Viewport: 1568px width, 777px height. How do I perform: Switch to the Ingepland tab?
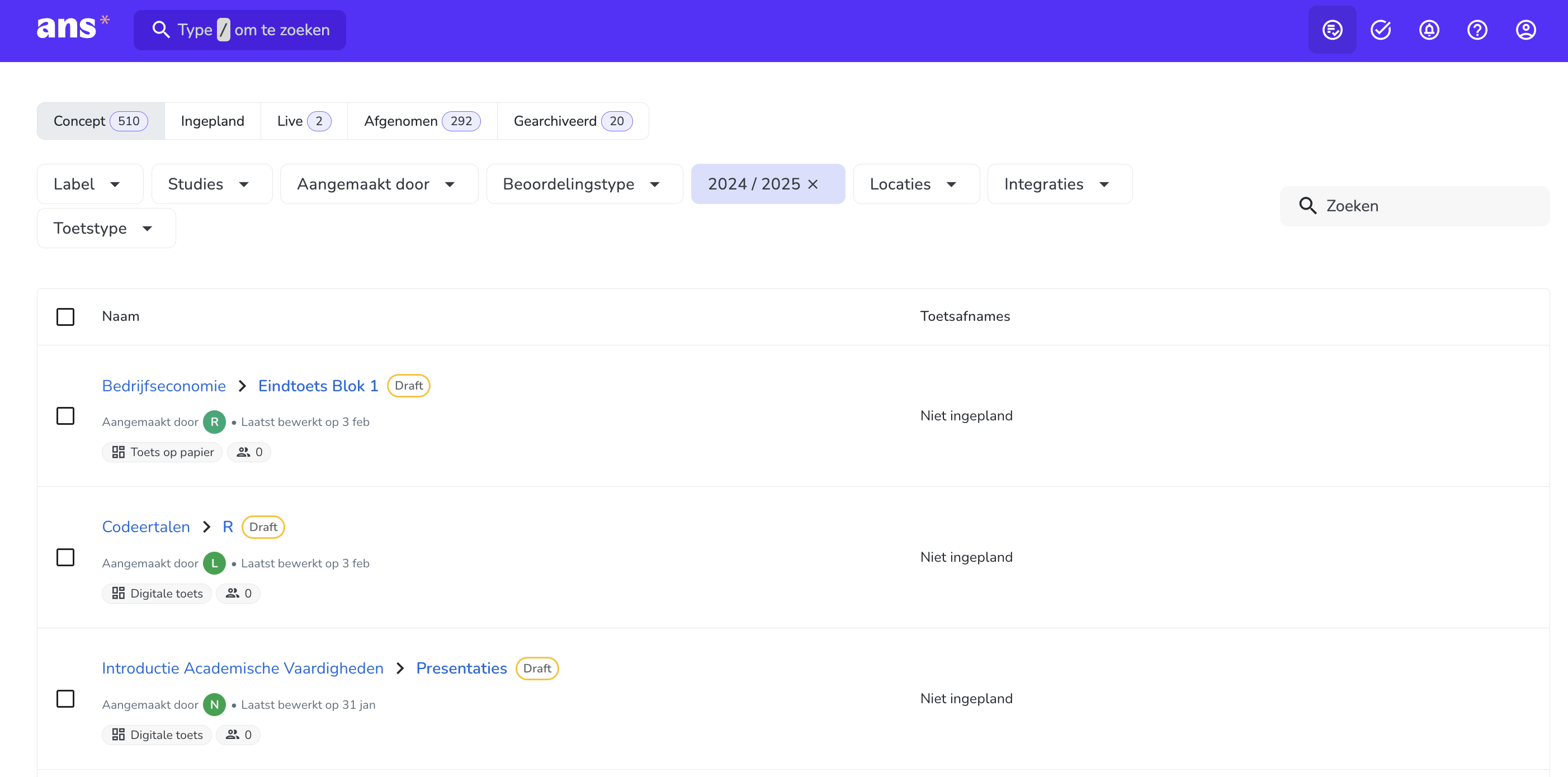pyautogui.click(x=212, y=121)
